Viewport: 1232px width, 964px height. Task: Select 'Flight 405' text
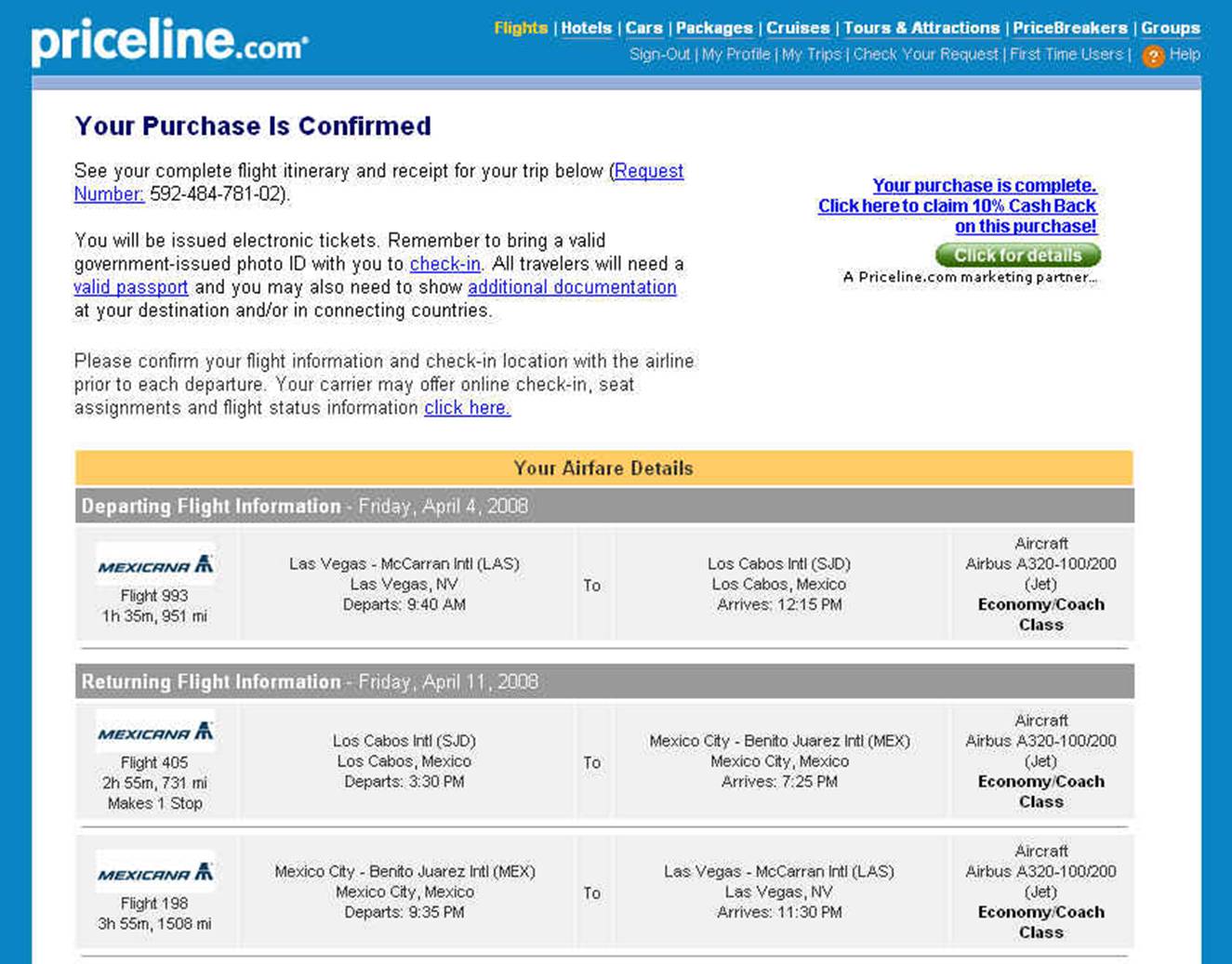tap(154, 762)
